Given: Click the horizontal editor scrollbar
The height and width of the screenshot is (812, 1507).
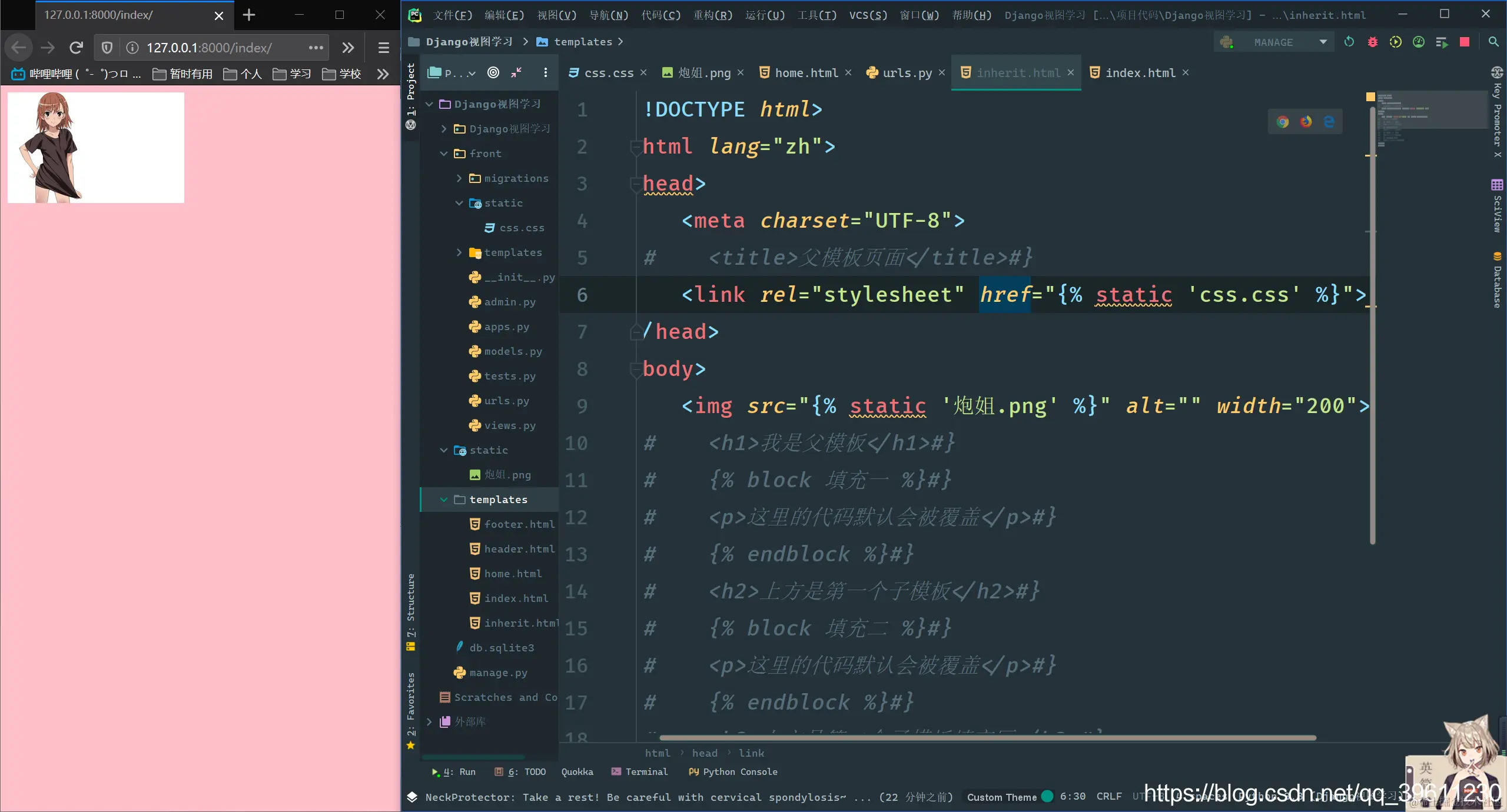Looking at the screenshot, I should click(988, 737).
